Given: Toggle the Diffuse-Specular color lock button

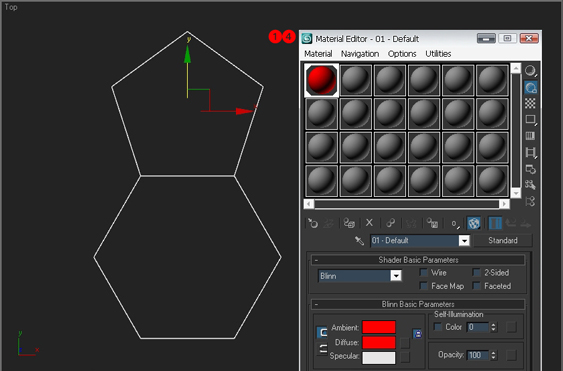Looking at the screenshot, I should point(322,348).
